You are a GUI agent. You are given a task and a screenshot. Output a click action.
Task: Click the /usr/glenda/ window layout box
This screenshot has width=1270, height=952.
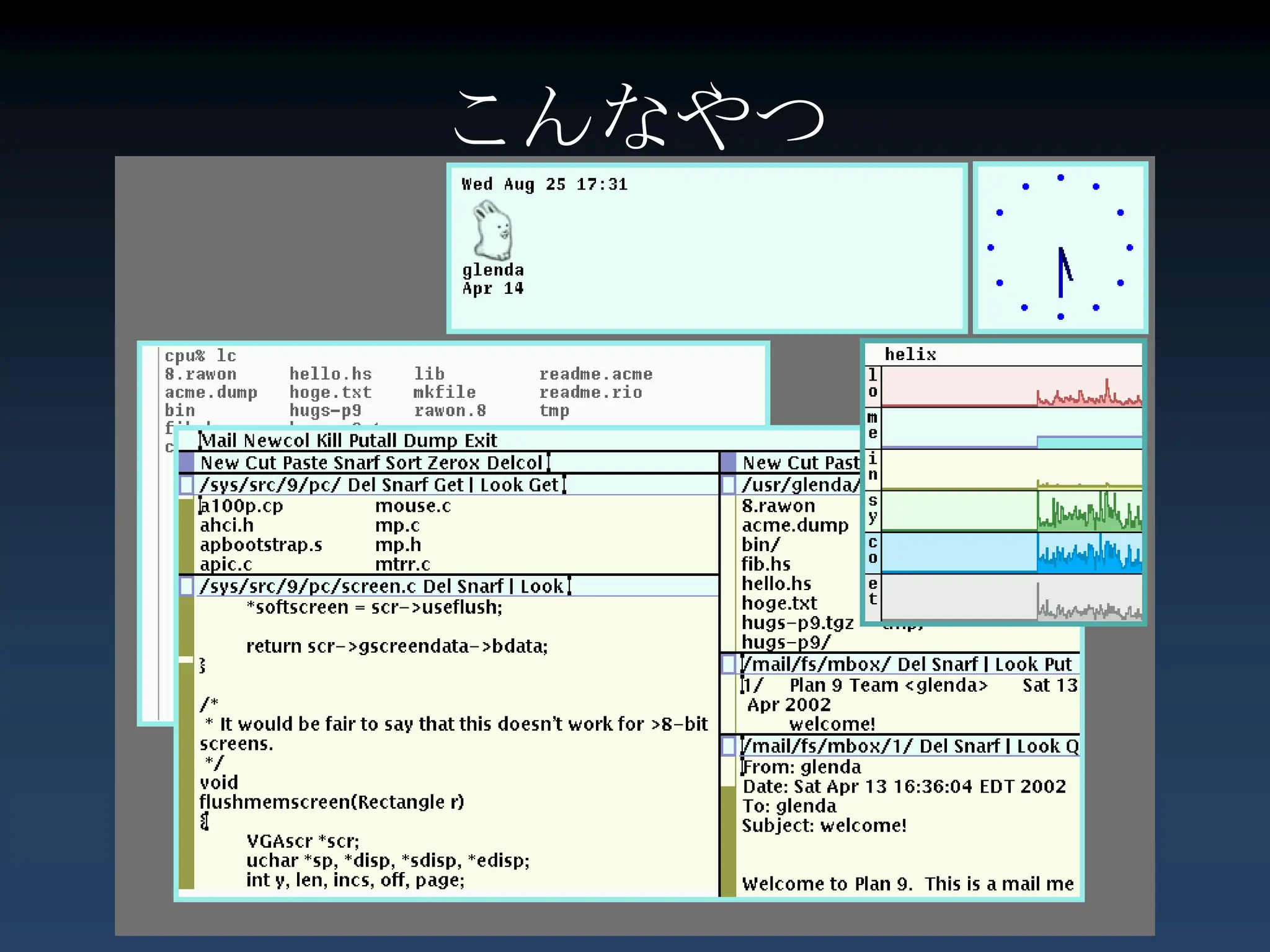pyautogui.click(x=729, y=485)
